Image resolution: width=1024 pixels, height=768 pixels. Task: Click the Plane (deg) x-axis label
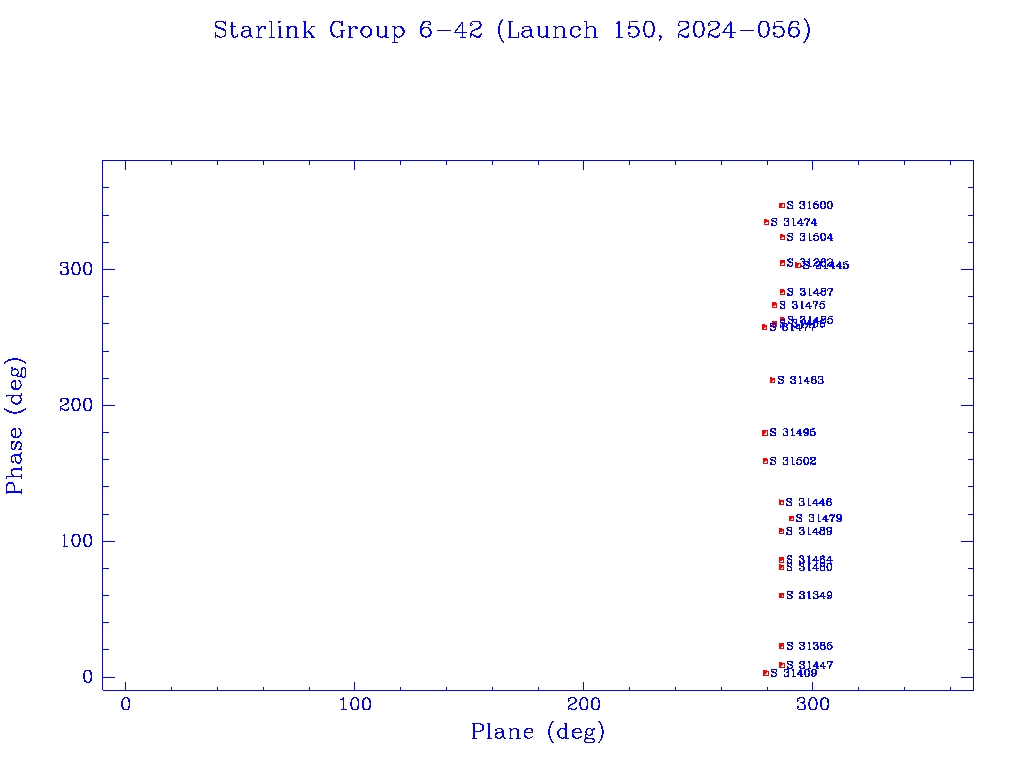pos(538,732)
